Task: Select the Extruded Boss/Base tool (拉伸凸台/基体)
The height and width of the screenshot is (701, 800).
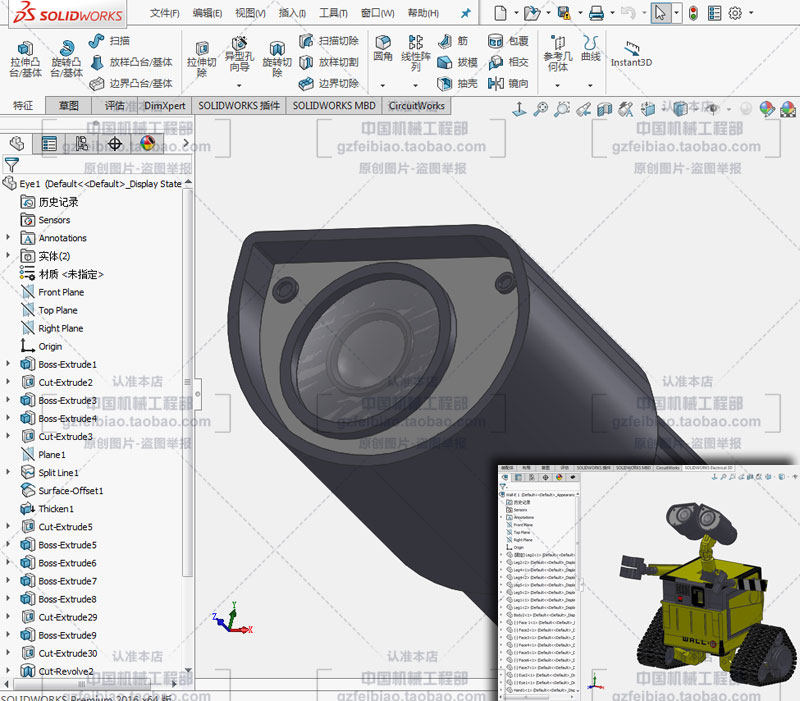Action: 25,59
